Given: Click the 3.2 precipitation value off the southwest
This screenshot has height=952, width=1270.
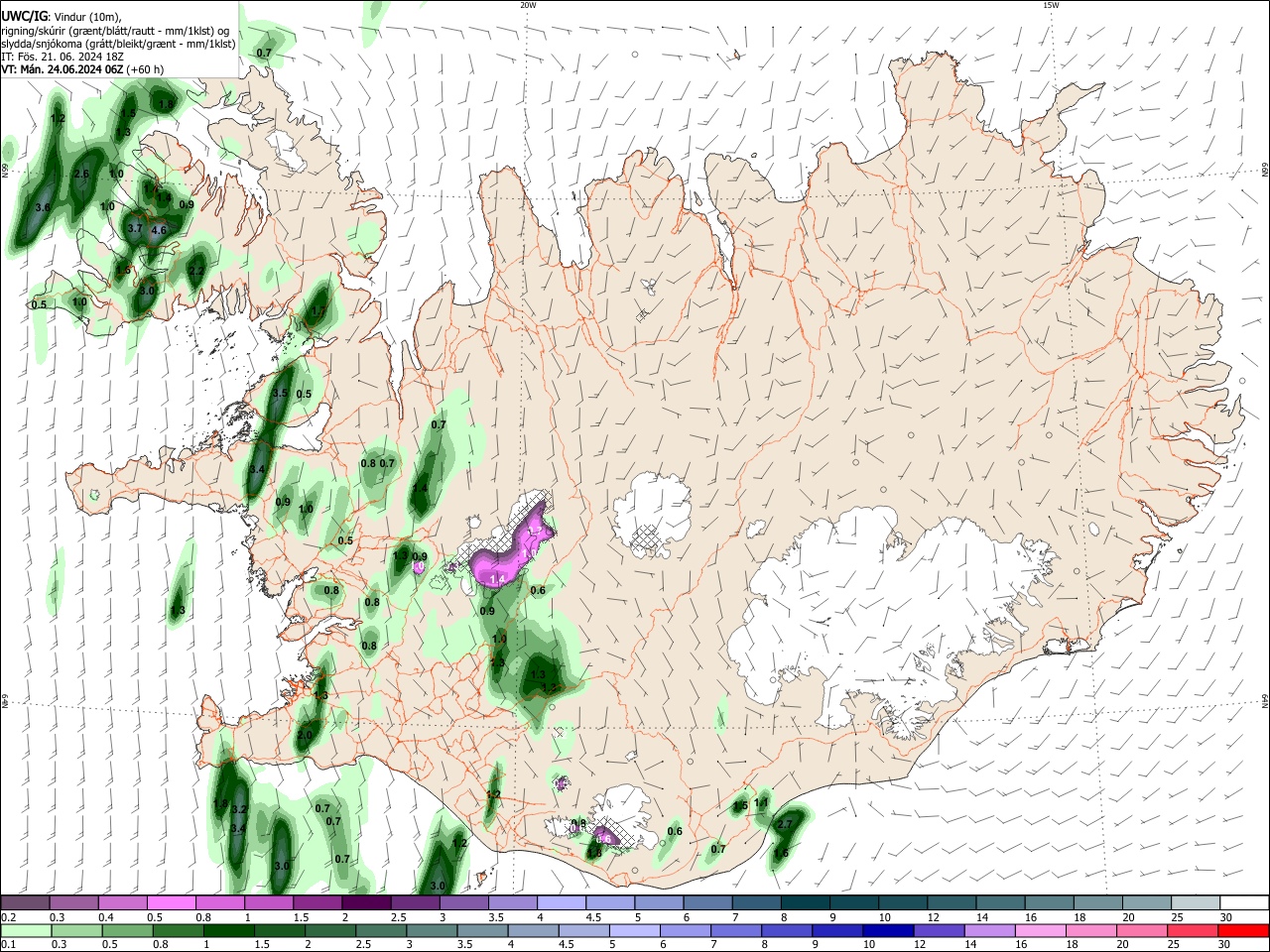Looking at the screenshot, I should (x=238, y=809).
